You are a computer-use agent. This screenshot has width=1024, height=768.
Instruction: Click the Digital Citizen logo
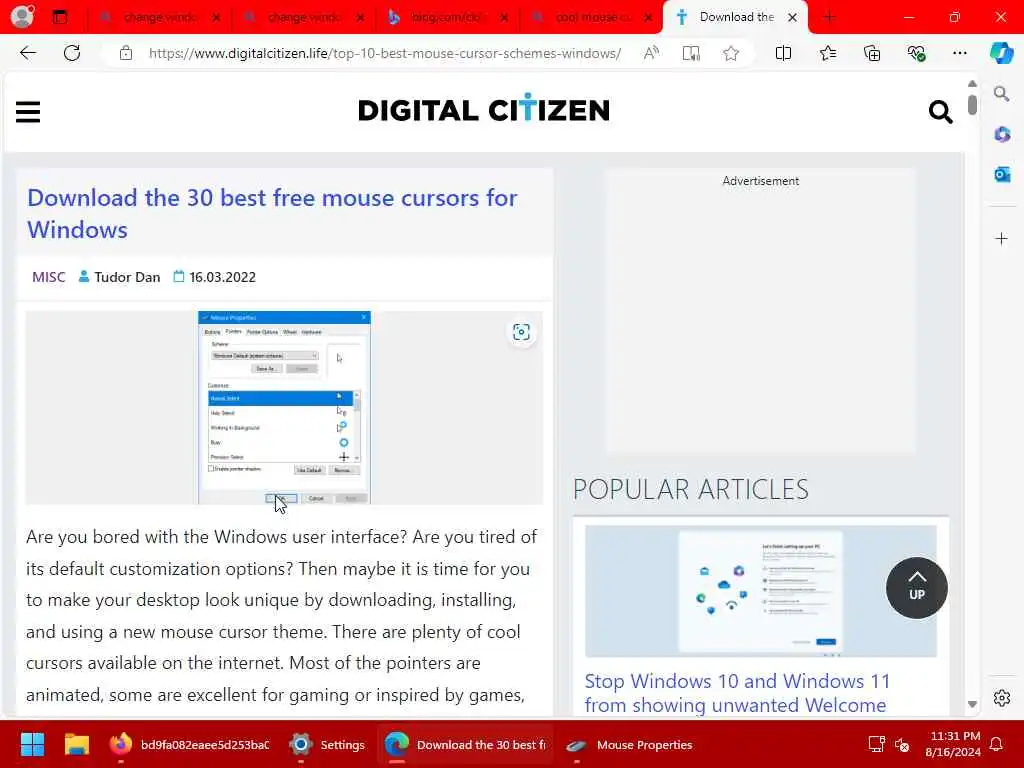coord(483,110)
